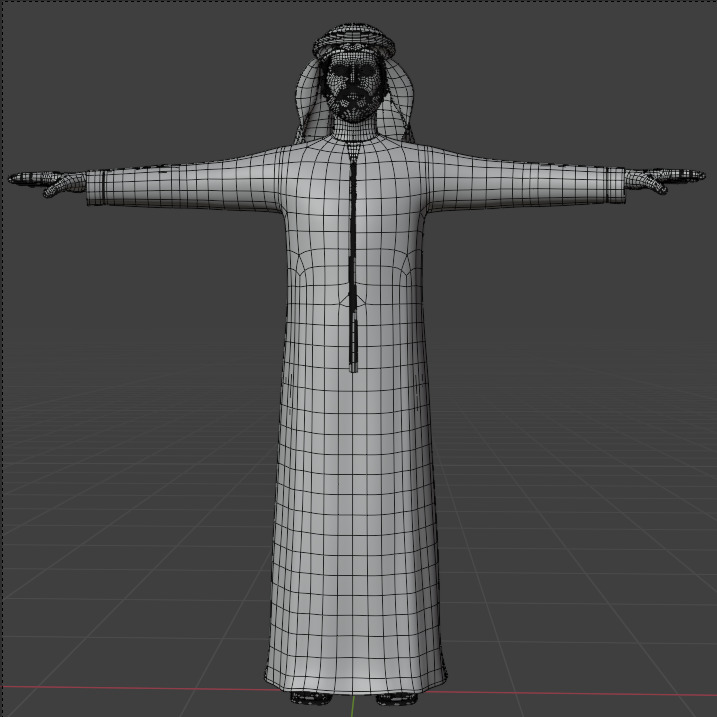This screenshot has width=717, height=717.
Task: Select the character's bearded face mesh
Action: (353, 86)
